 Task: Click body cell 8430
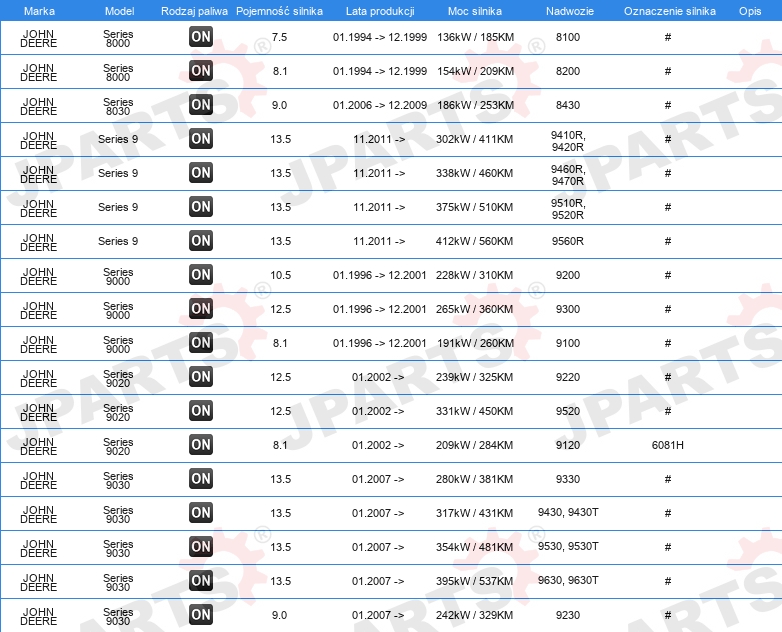click(568, 105)
